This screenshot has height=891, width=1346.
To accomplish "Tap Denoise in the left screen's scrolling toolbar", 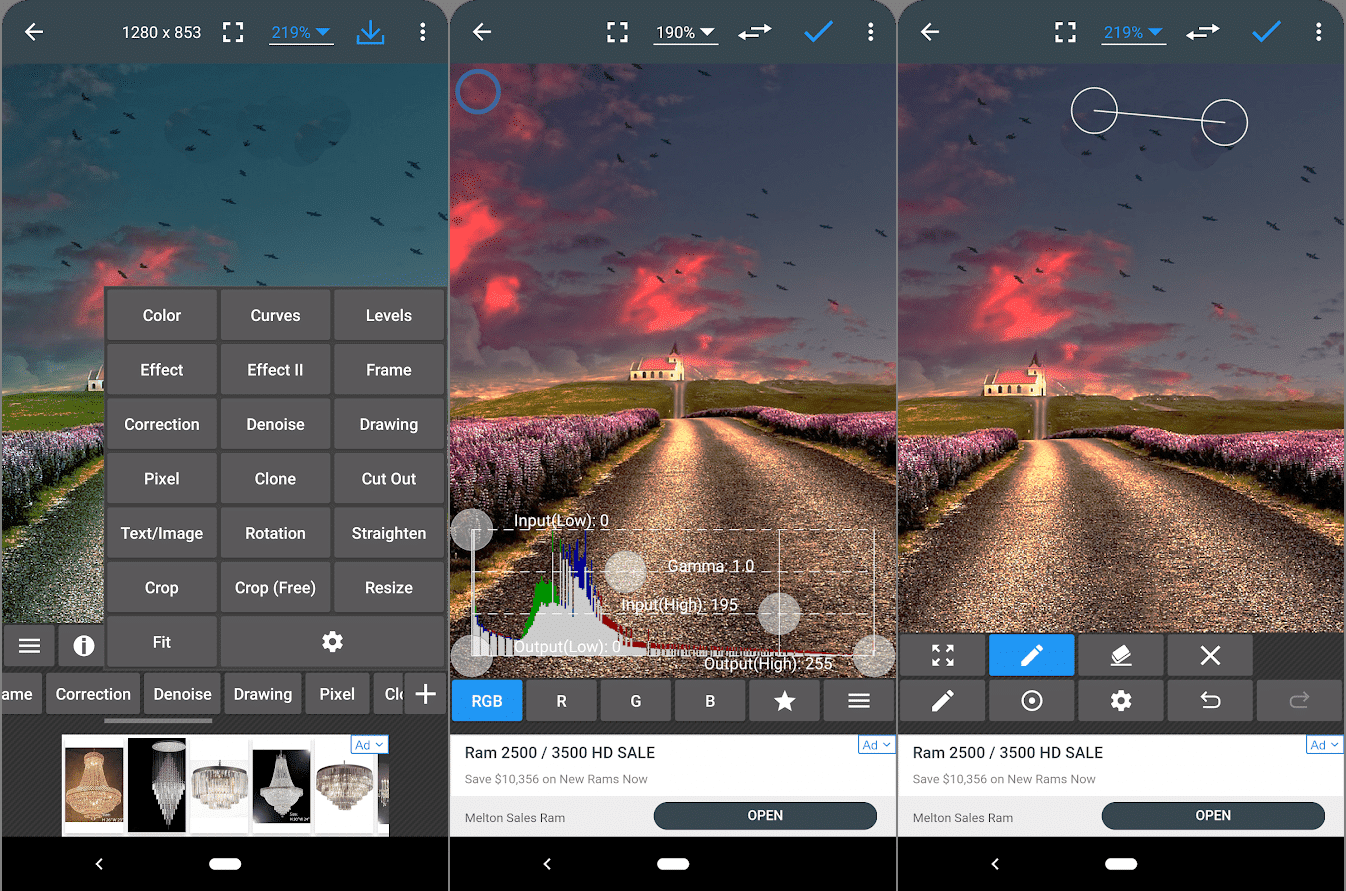I will (x=182, y=694).
